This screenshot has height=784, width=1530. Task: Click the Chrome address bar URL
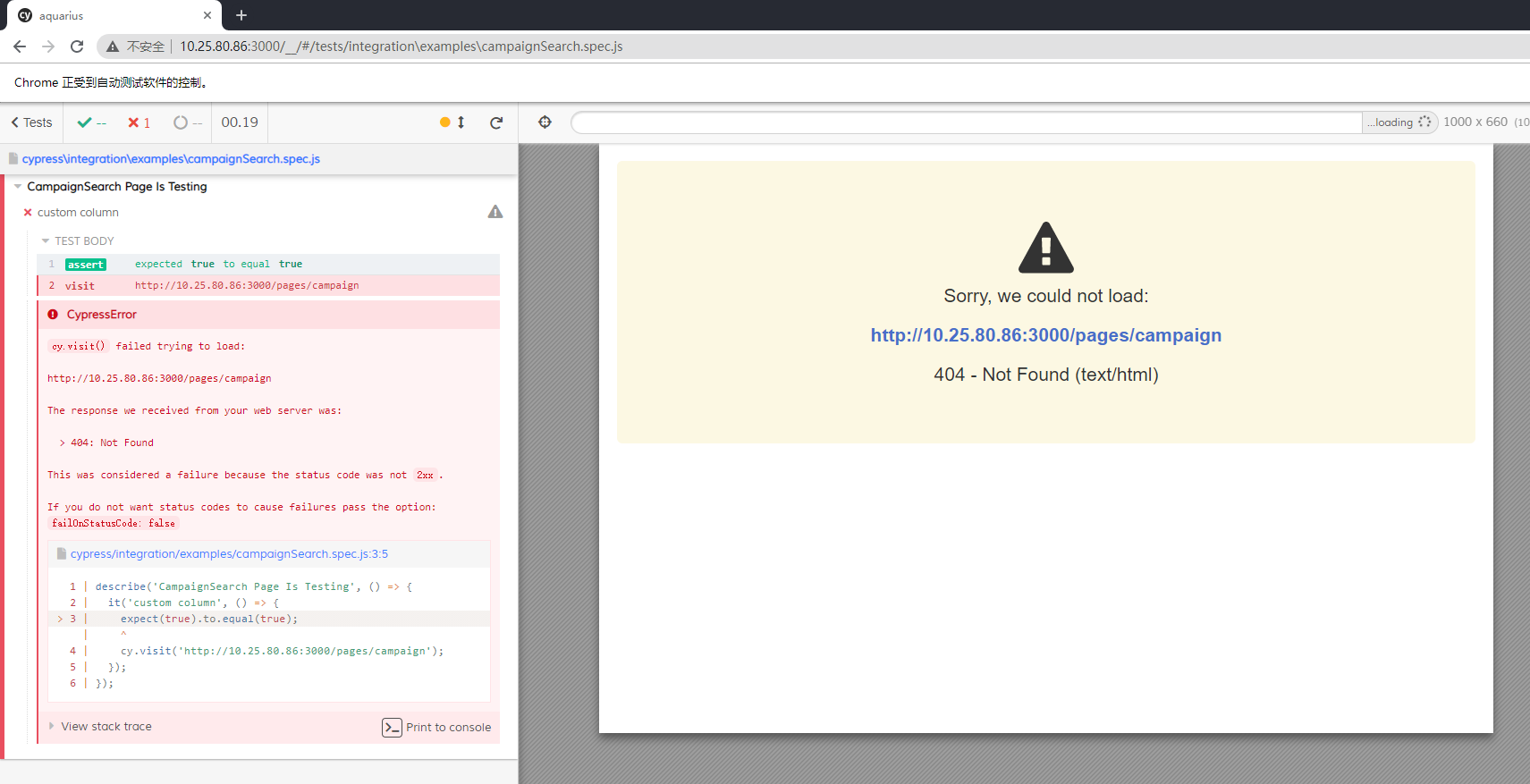pos(402,46)
